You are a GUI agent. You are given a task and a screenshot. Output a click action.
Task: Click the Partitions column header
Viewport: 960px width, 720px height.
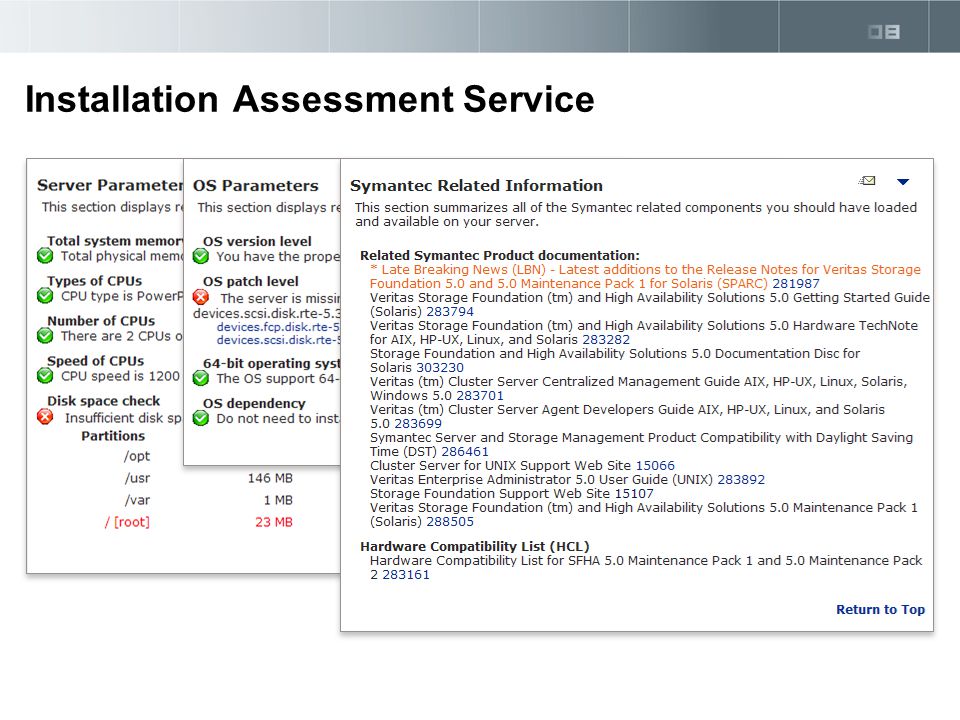113,436
